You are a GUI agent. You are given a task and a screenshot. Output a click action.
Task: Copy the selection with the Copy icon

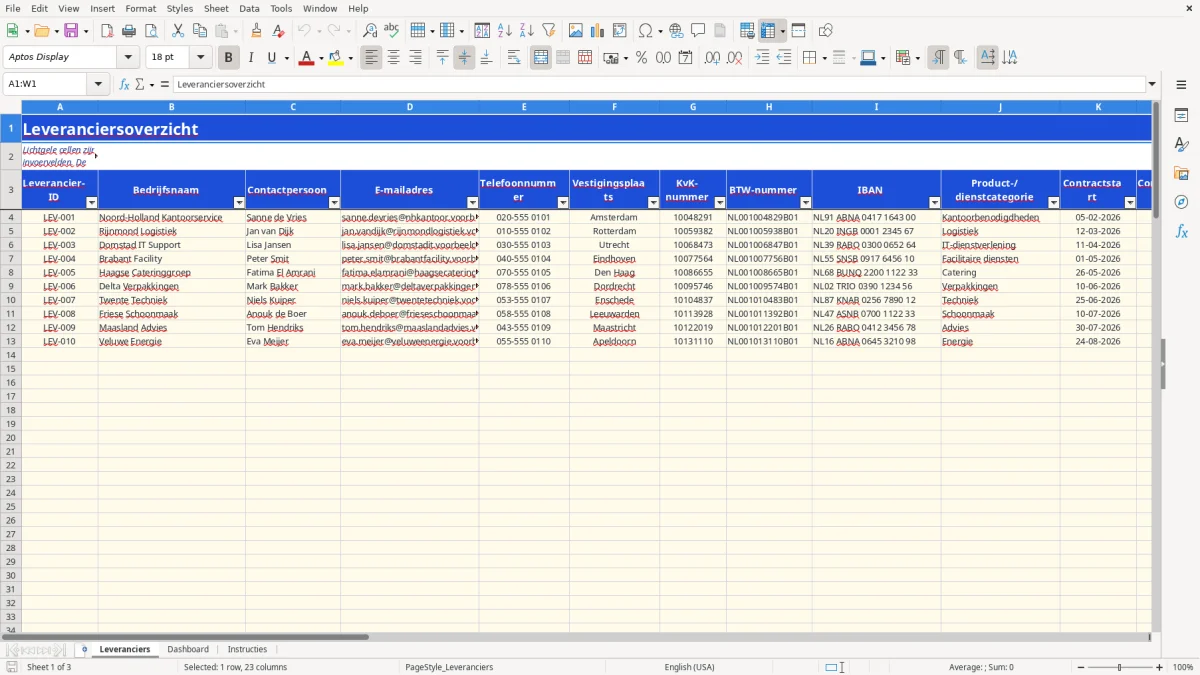pyautogui.click(x=200, y=31)
